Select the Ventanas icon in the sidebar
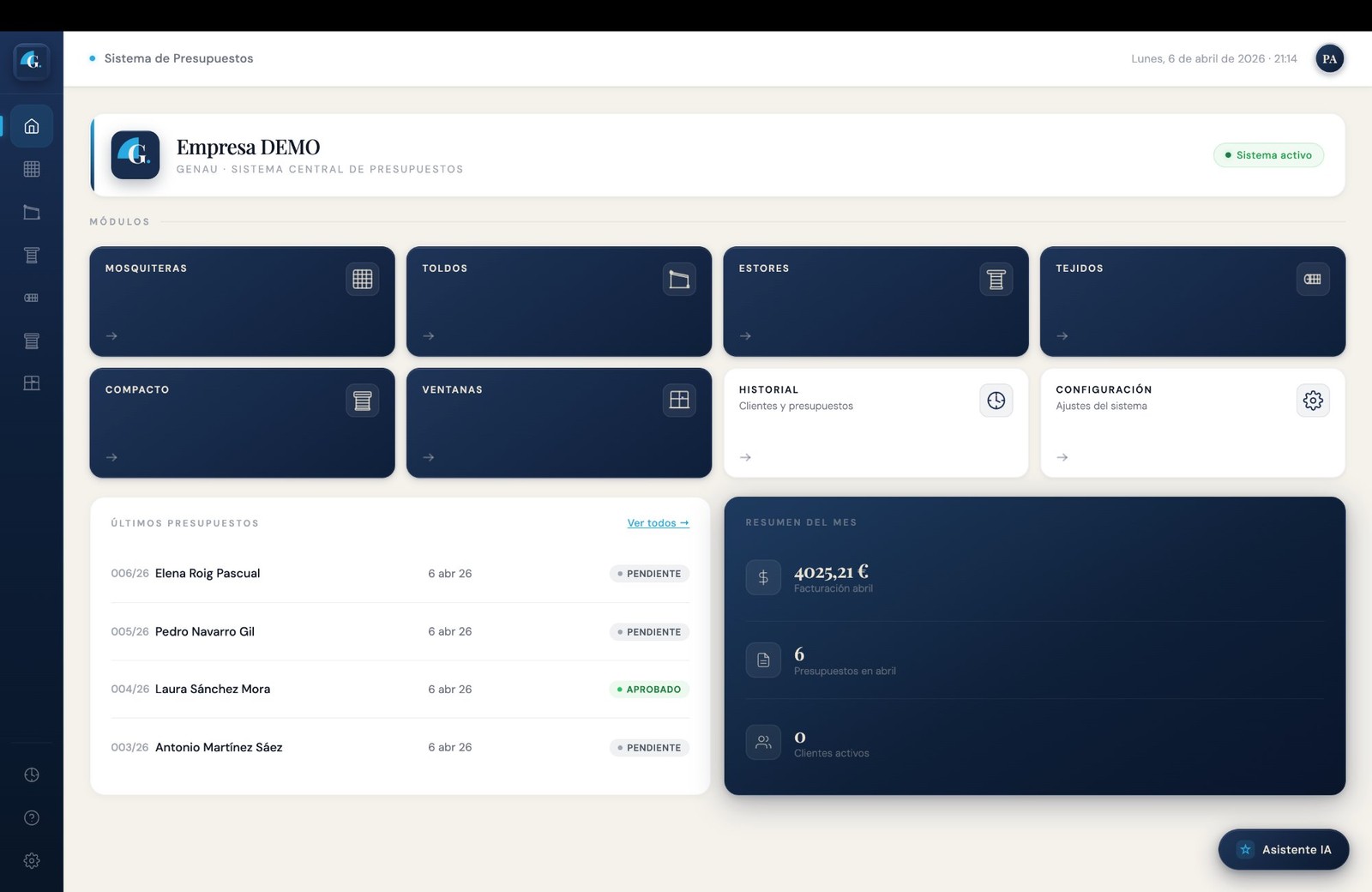This screenshot has height=892, width=1372. coord(32,383)
